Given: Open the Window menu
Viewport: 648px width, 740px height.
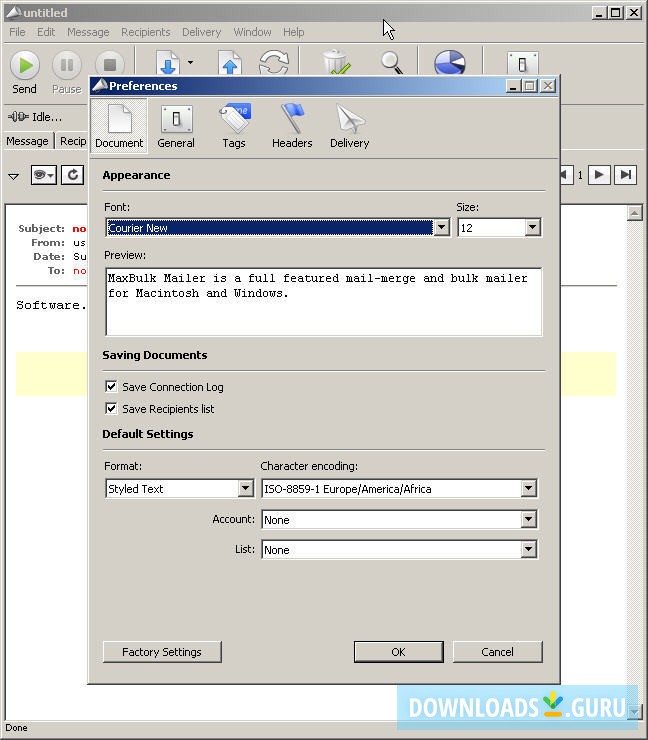Looking at the screenshot, I should (252, 32).
